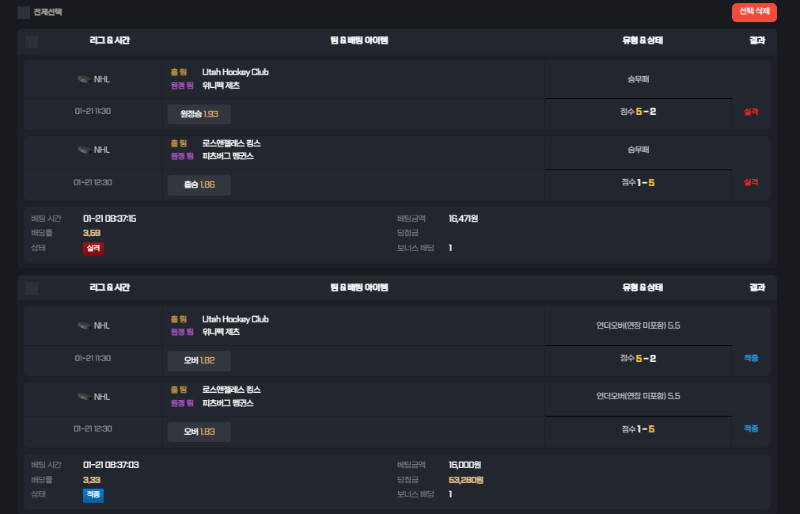Tick the first bet slip's header checkbox
Viewport: 800px width, 514px height.
[x=32, y=41]
